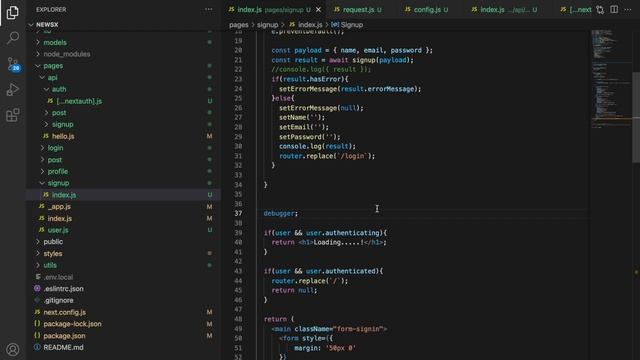Click the 'console.log(result);' line
Screen dimensions: 640x360
pyautogui.click(x=317, y=146)
